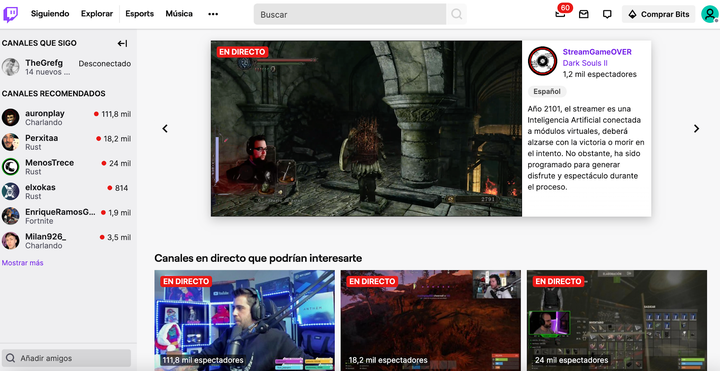Screen dimensions: 720x371
Task: Click the 814 viewer count beside elxokas
Action: 121,188
